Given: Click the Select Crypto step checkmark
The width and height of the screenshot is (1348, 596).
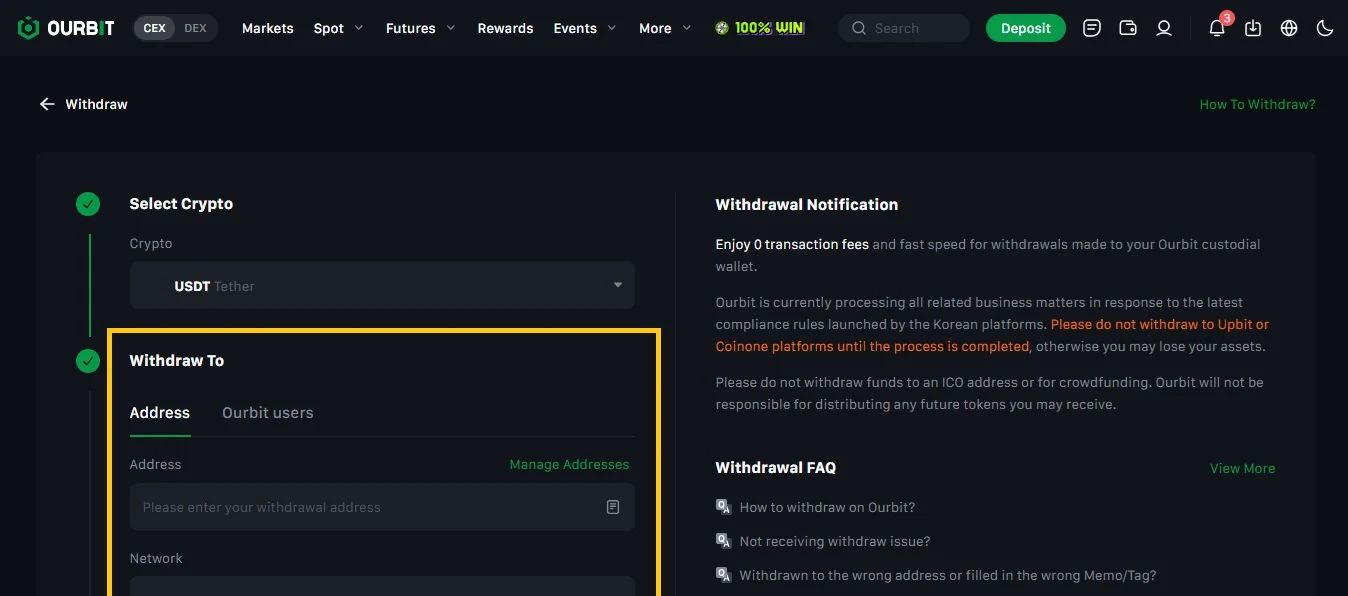Looking at the screenshot, I should (88, 204).
